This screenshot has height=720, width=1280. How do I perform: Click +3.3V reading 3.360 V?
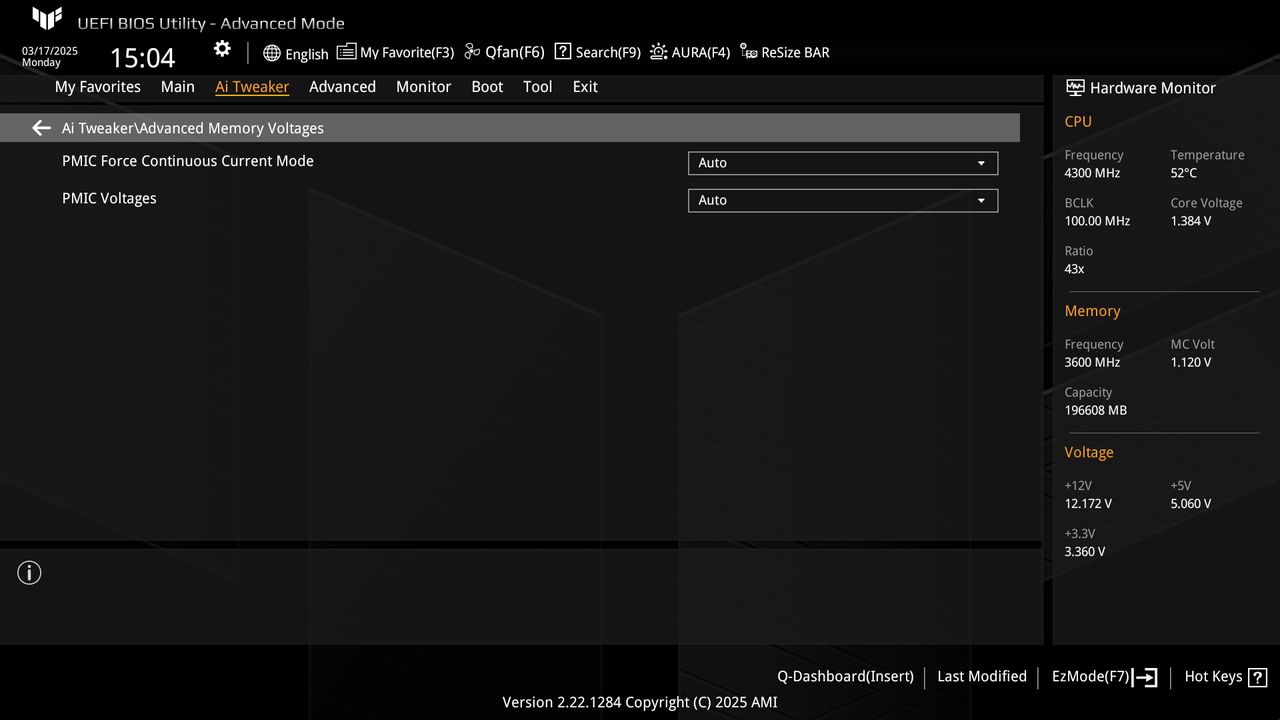[x=1085, y=551]
